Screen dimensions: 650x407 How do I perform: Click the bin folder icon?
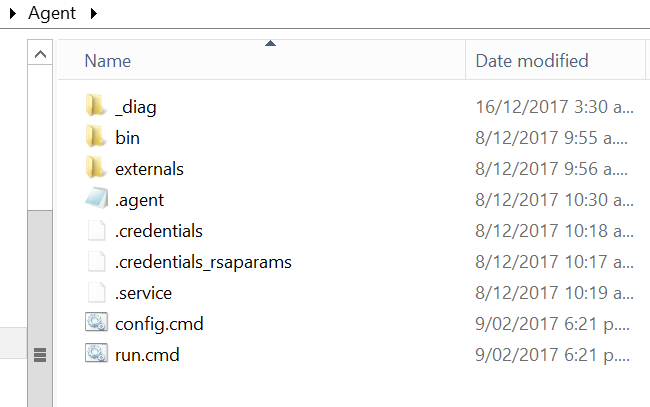pyautogui.click(x=96, y=137)
